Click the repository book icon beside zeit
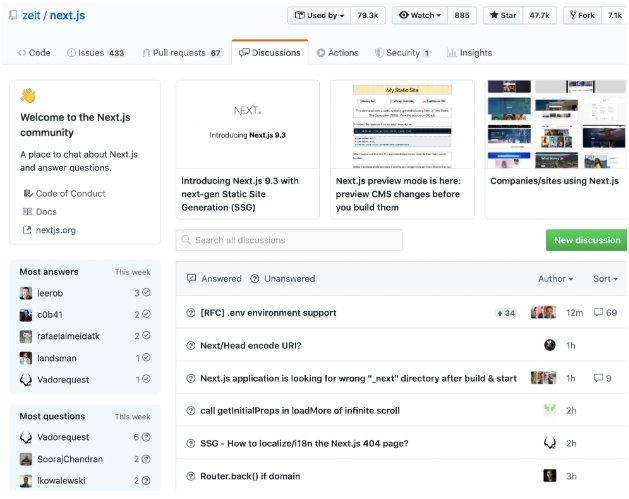Screen dimensions: 629x499 [9, 16]
